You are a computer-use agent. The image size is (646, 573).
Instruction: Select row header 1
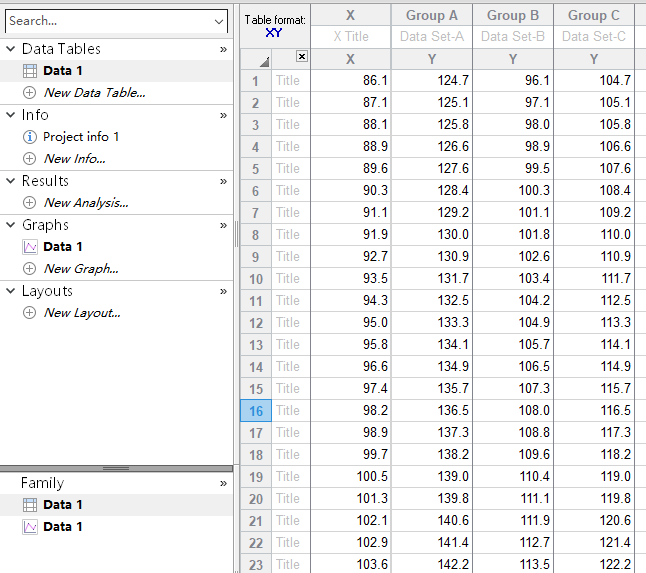coord(256,81)
